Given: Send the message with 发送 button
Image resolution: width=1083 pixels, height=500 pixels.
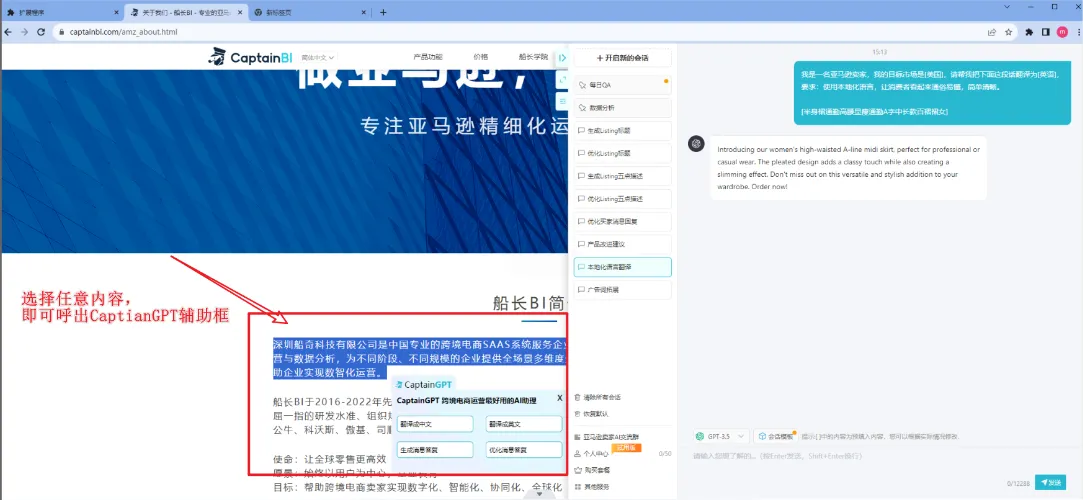Looking at the screenshot, I should 1051,482.
